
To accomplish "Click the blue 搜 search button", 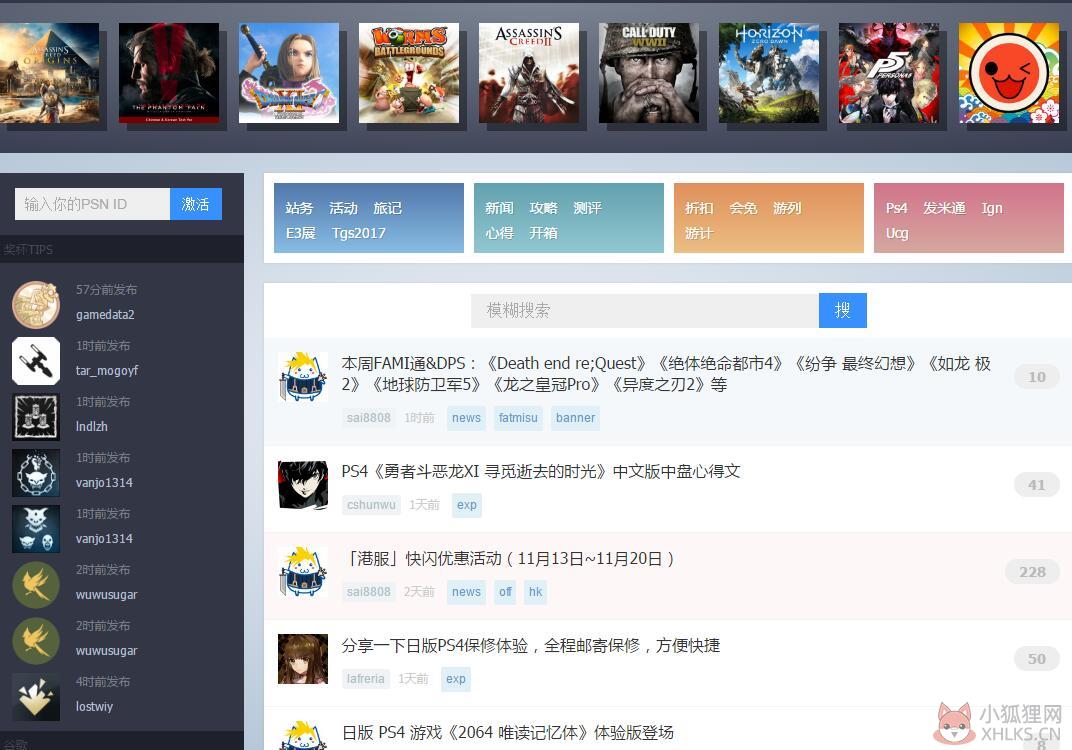I will (843, 310).
